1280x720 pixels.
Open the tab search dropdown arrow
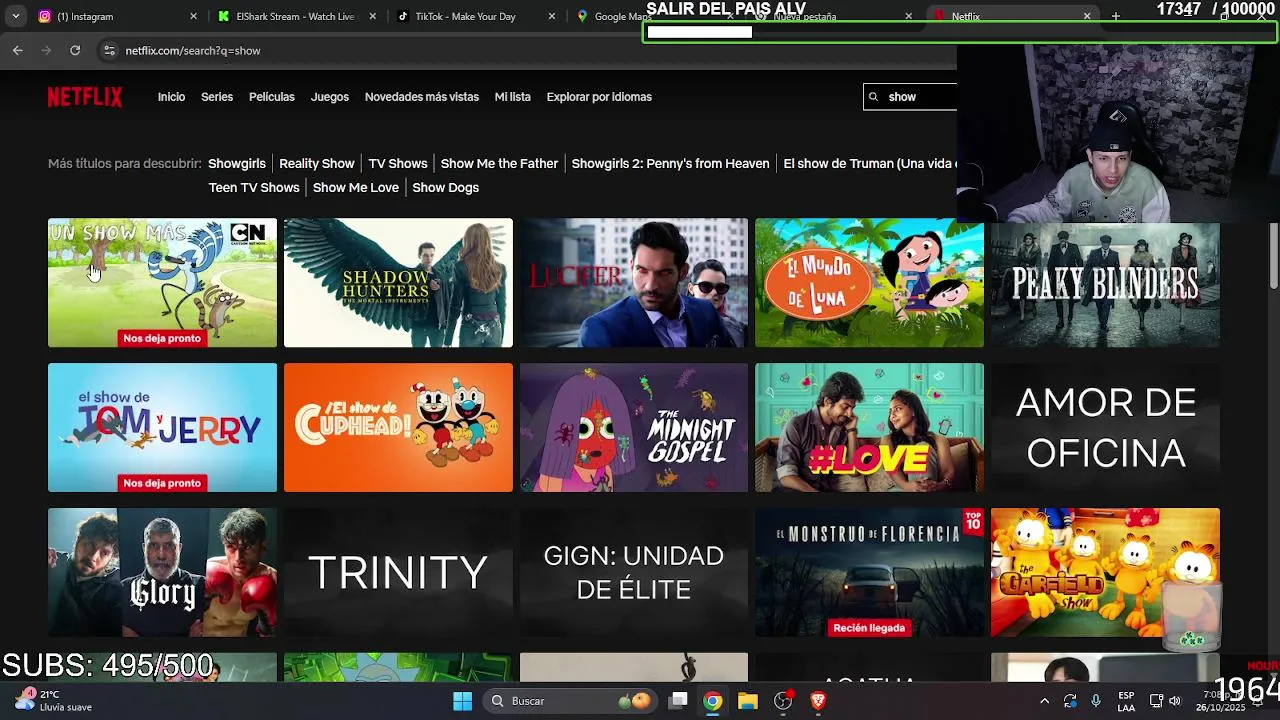pyautogui.click(x=15, y=16)
